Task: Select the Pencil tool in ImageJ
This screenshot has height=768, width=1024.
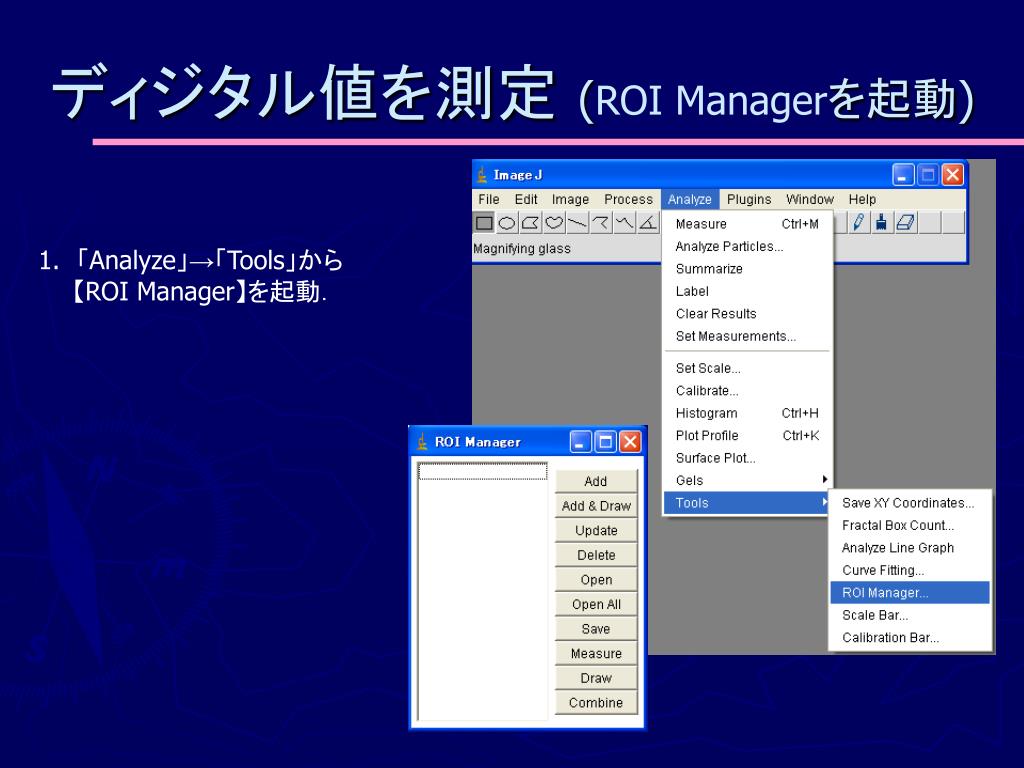Action: click(x=859, y=223)
